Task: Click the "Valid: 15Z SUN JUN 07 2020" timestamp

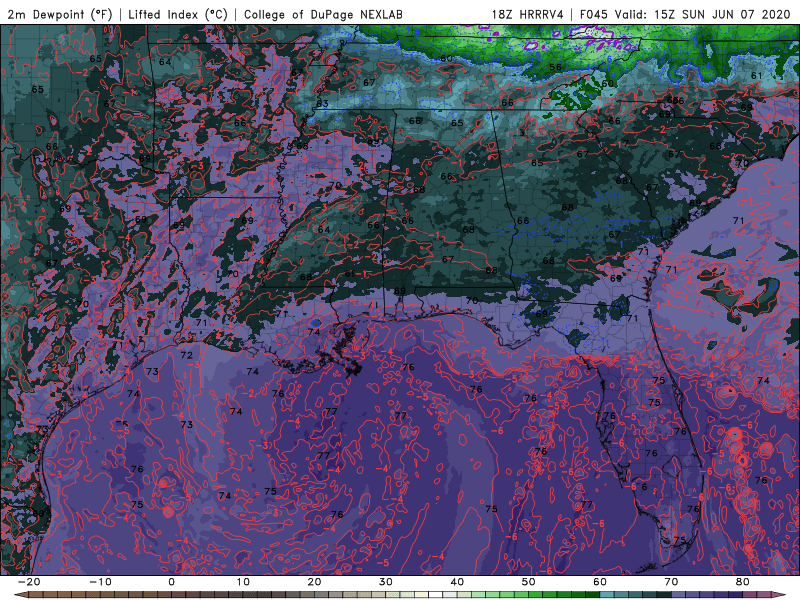Action: pos(702,14)
